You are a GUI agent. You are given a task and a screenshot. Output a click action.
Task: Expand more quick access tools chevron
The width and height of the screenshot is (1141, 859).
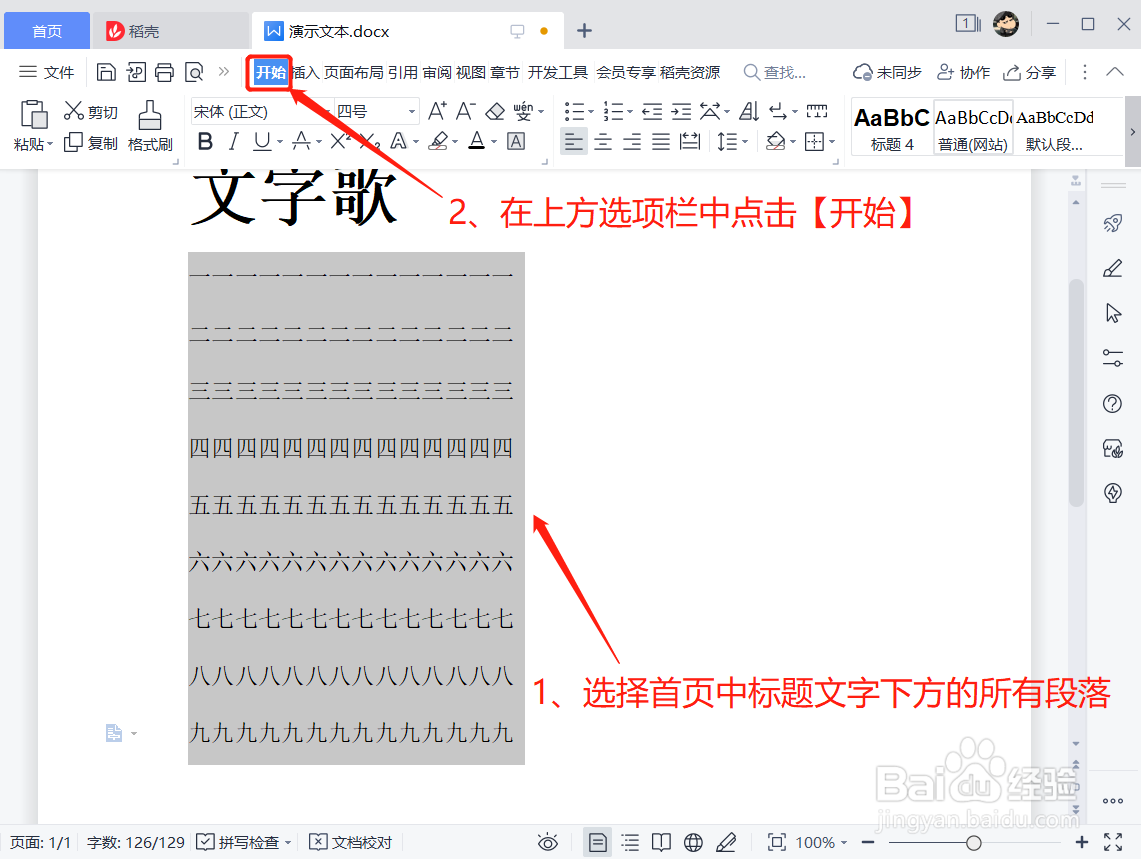coord(224,71)
